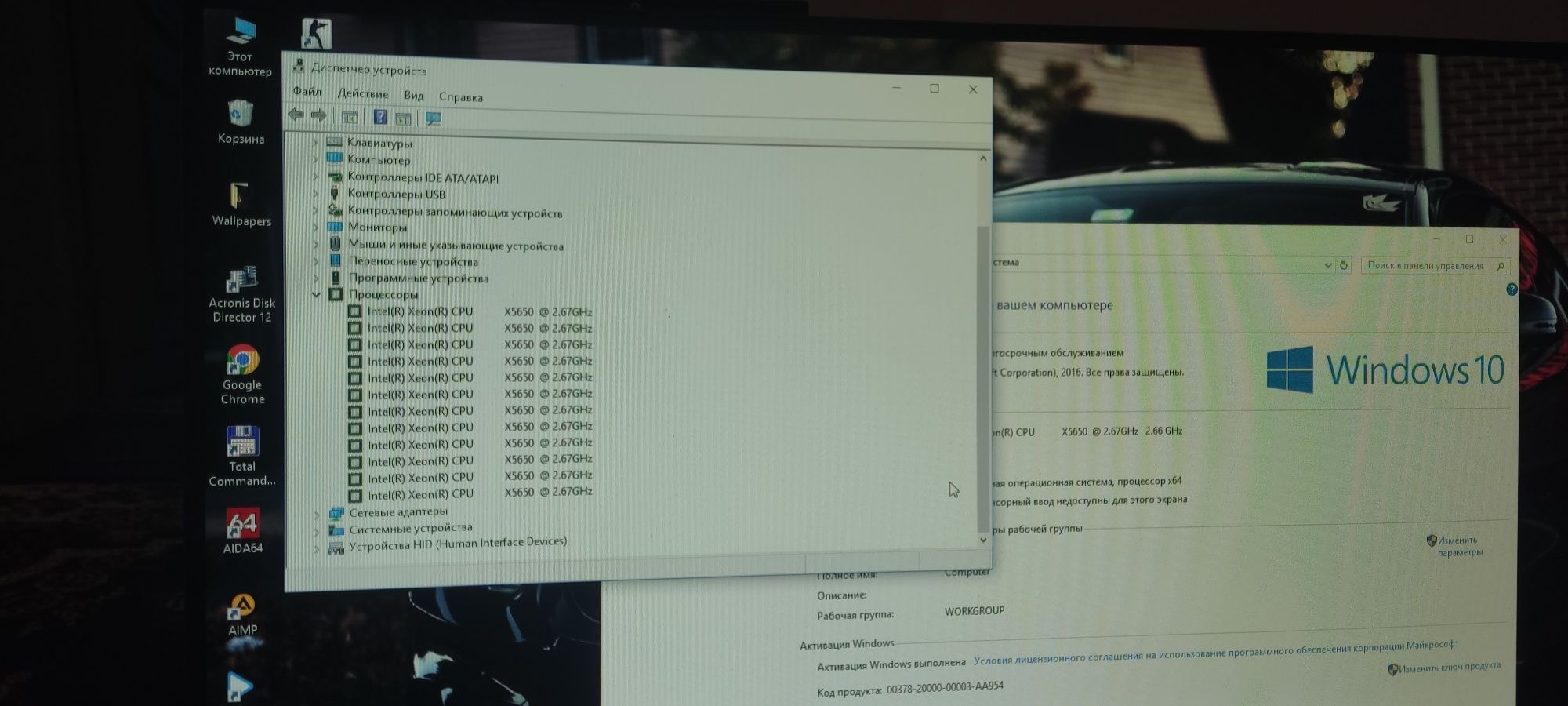
Task: Expand Контроллеры IDE ATA/ATAPI node
Action: (315, 176)
